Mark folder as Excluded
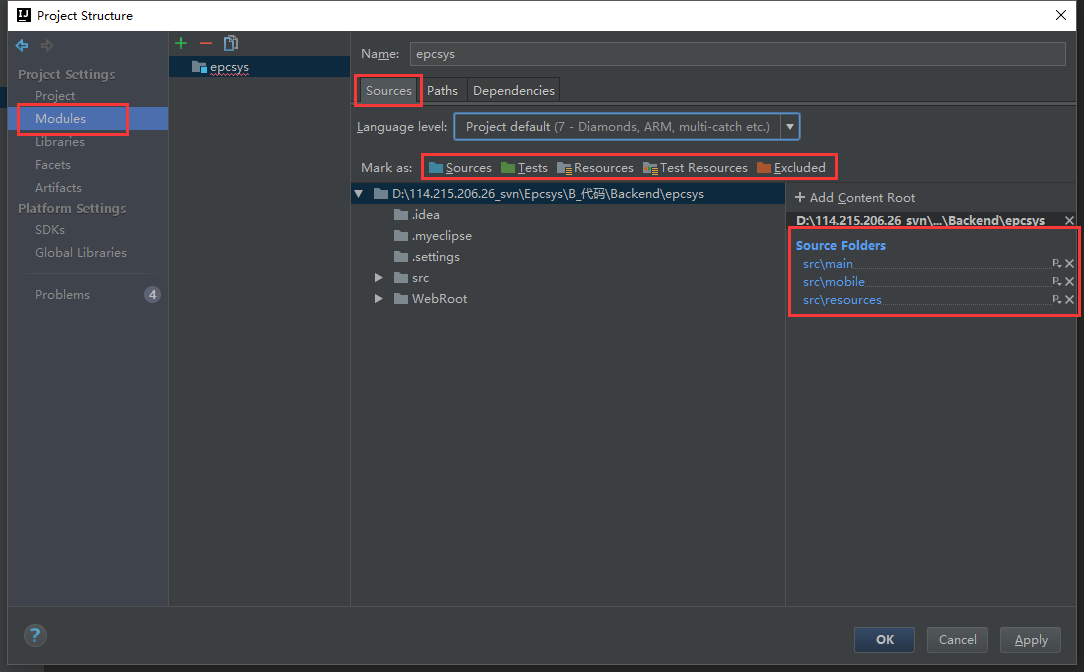 click(791, 168)
